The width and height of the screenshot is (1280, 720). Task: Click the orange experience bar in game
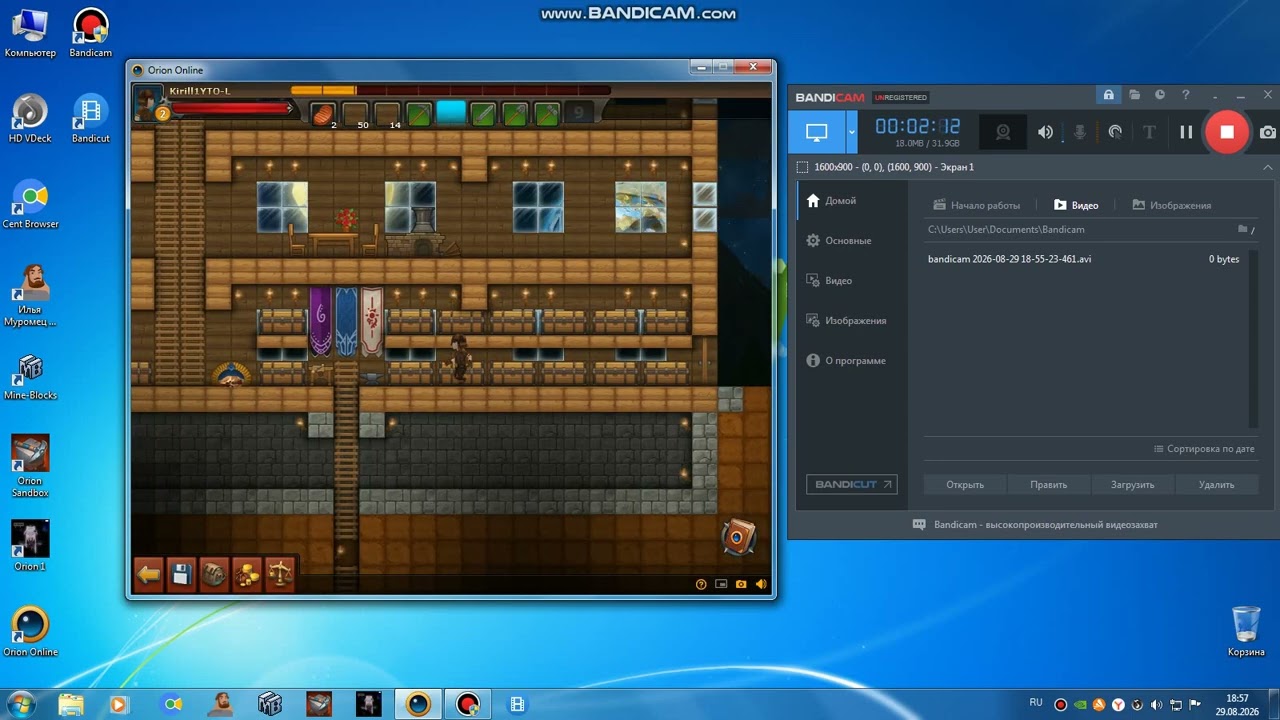[450, 90]
